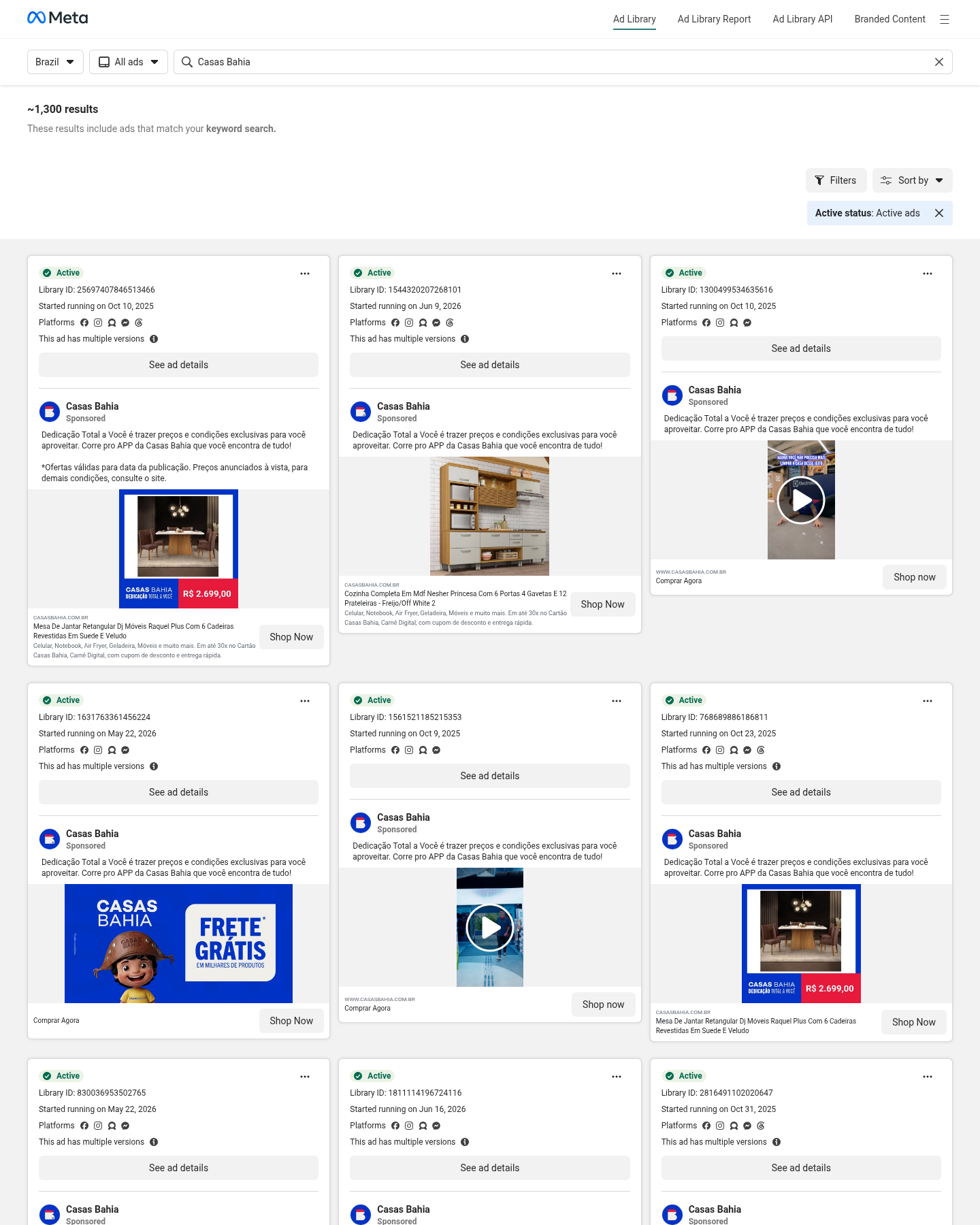The width and height of the screenshot is (980, 1225).
Task: Open options menu for ad 25697407846513466
Action: pos(305,274)
